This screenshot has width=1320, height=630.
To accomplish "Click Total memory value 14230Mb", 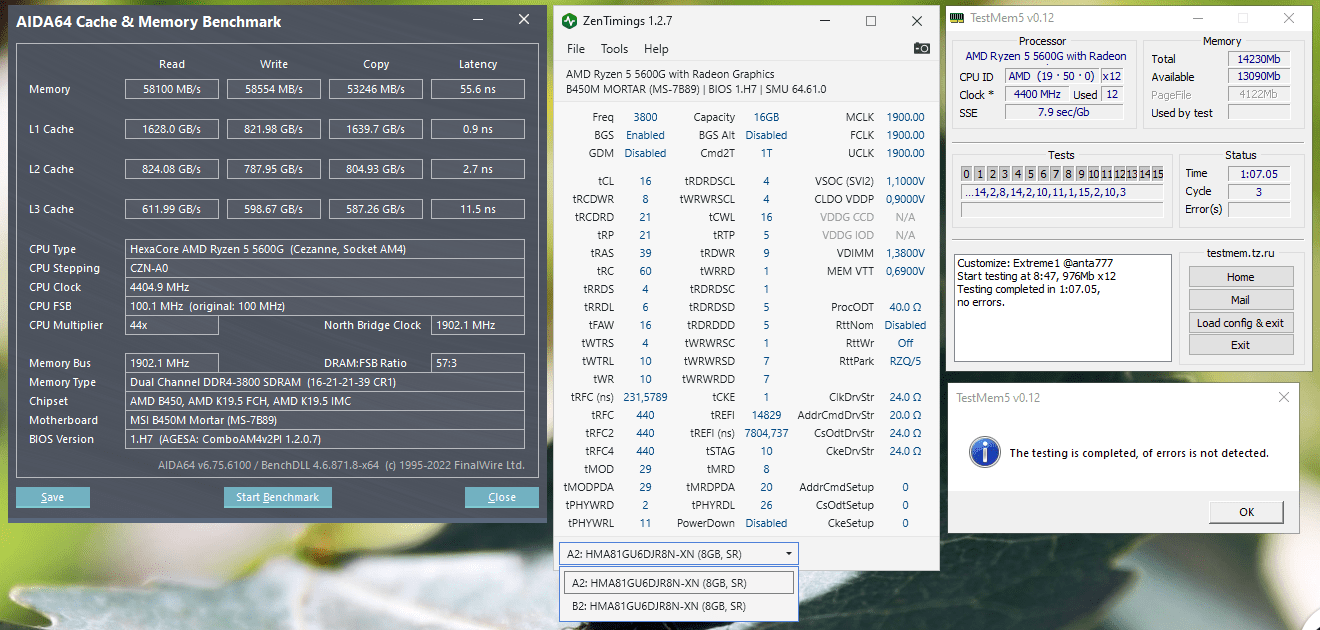I will coord(1259,59).
